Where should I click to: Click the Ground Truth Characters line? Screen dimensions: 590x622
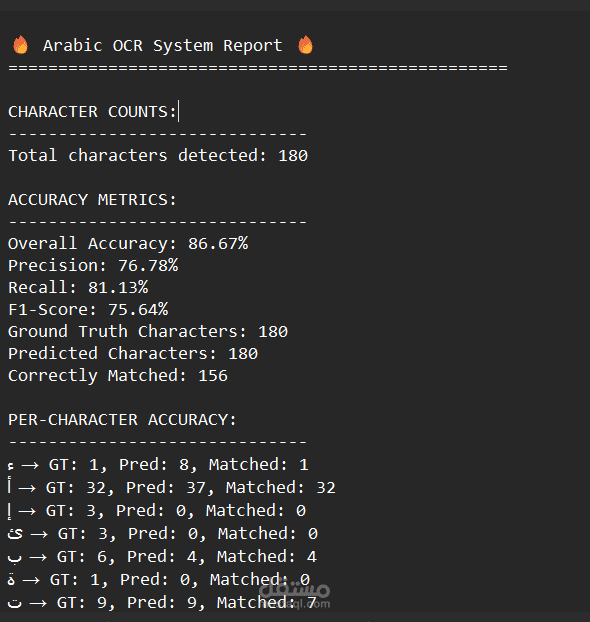pos(148,332)
